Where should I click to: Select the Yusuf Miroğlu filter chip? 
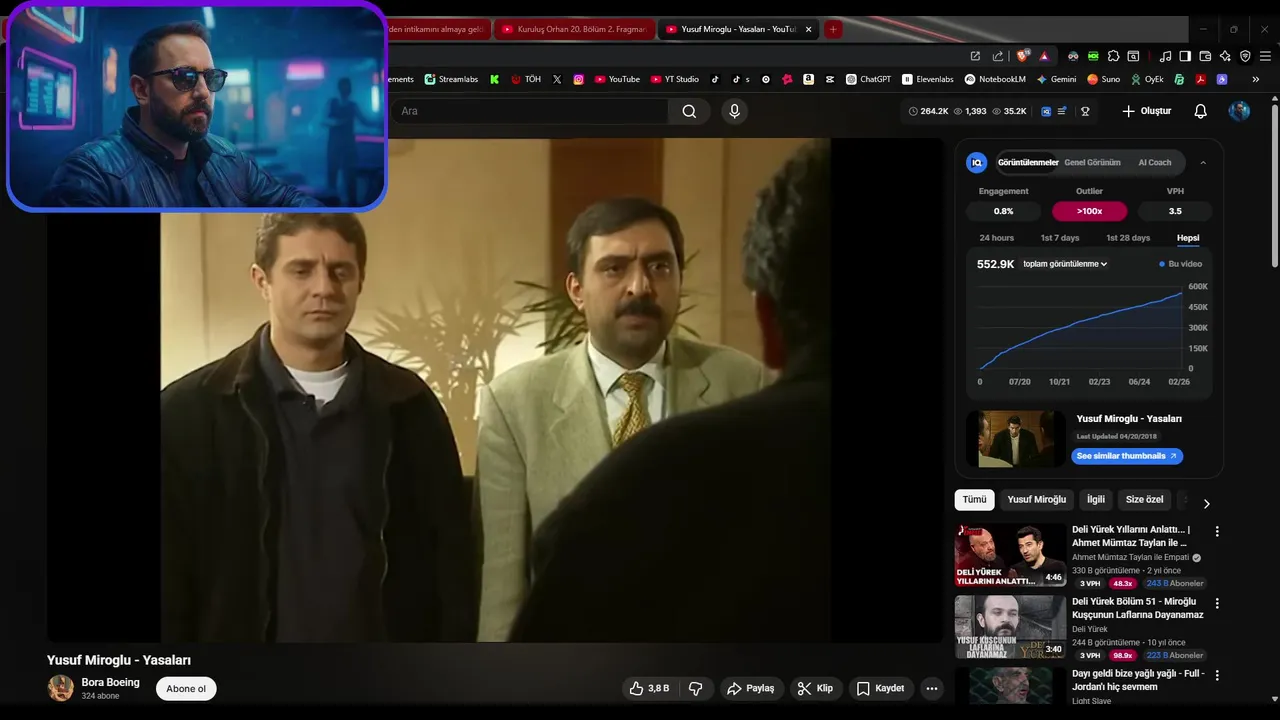click(x=1036, y=499)
